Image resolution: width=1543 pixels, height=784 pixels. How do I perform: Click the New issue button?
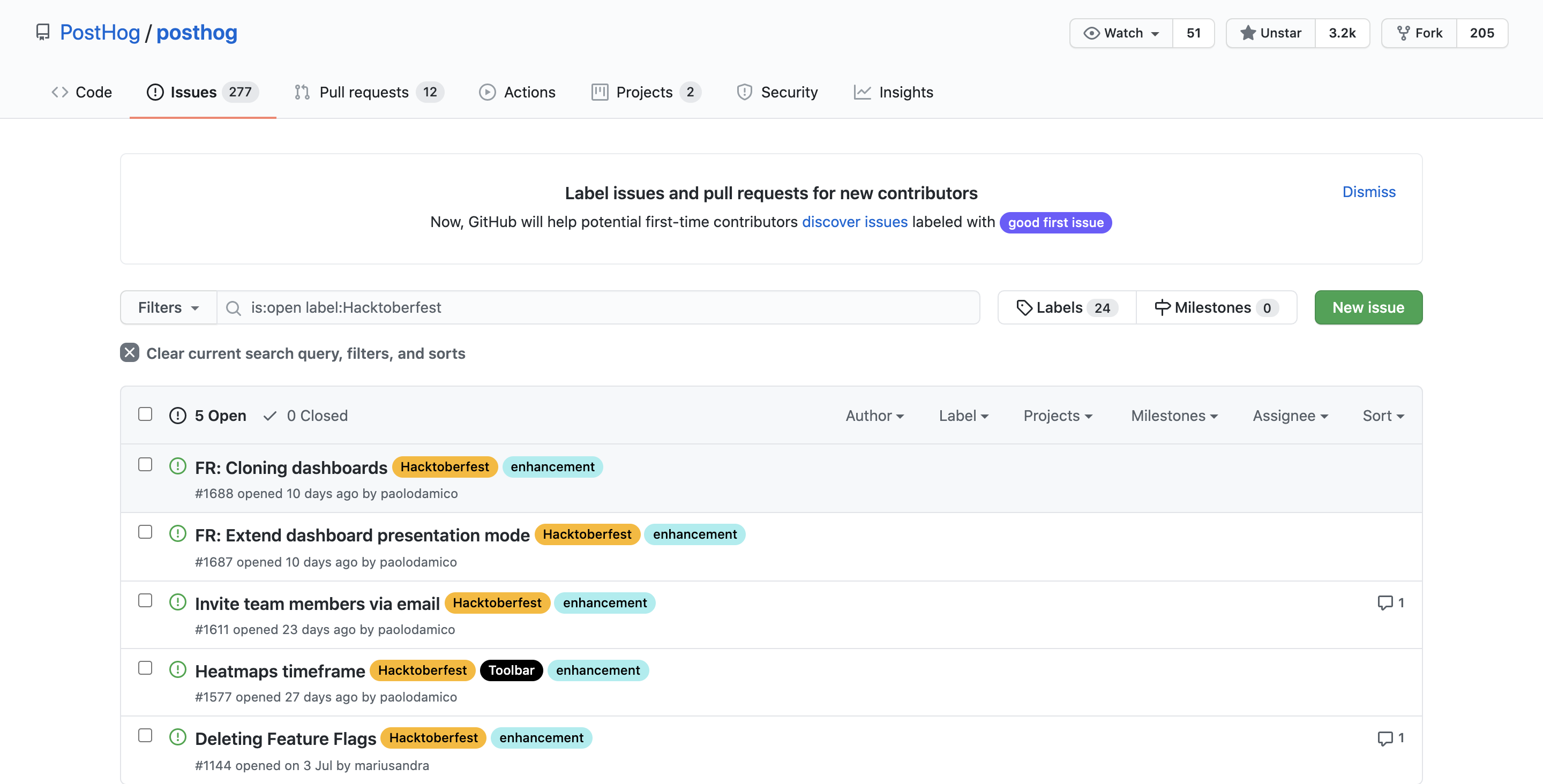point(1368,307)
